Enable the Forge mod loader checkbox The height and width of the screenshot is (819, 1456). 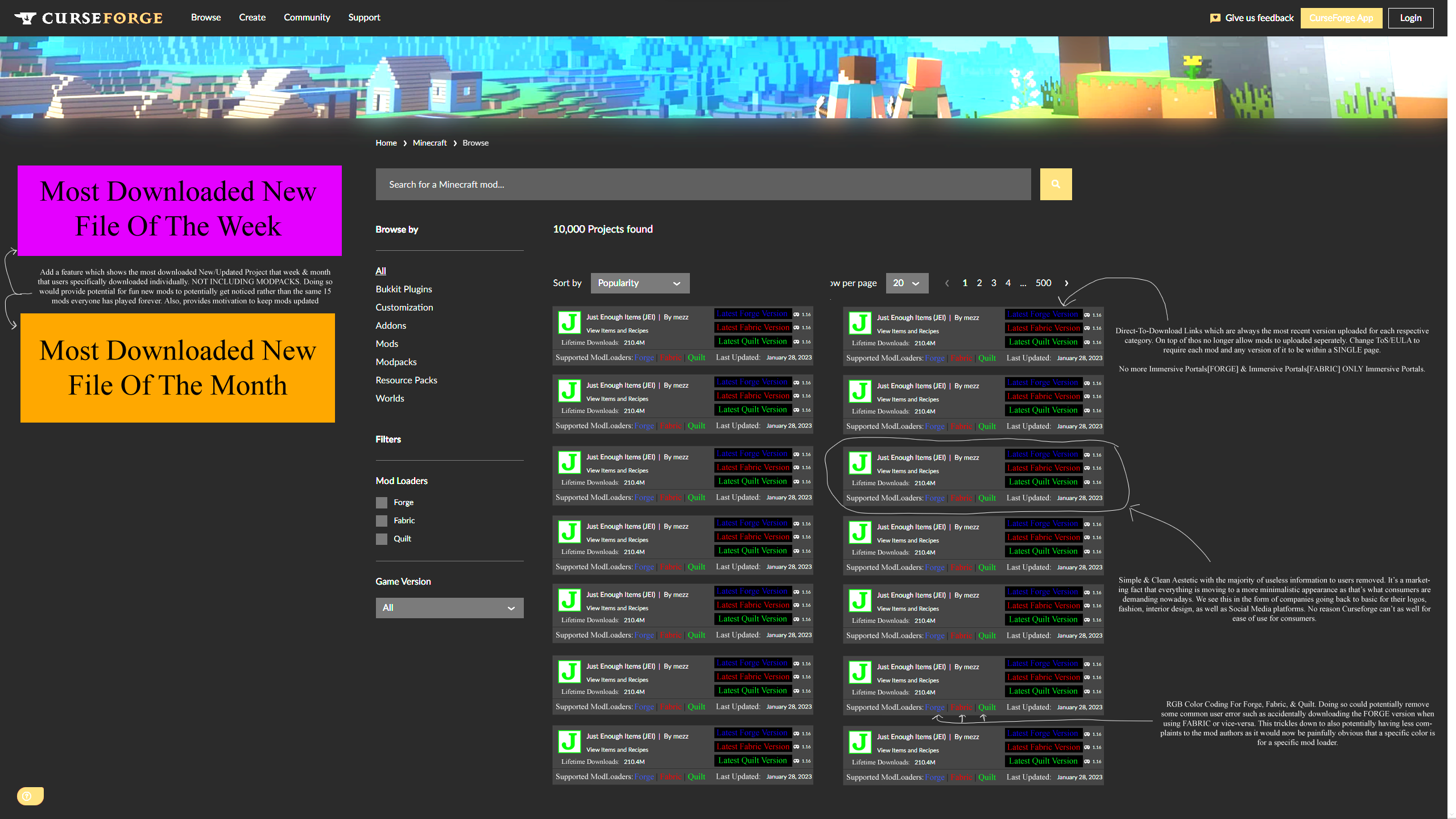point(382,503)
